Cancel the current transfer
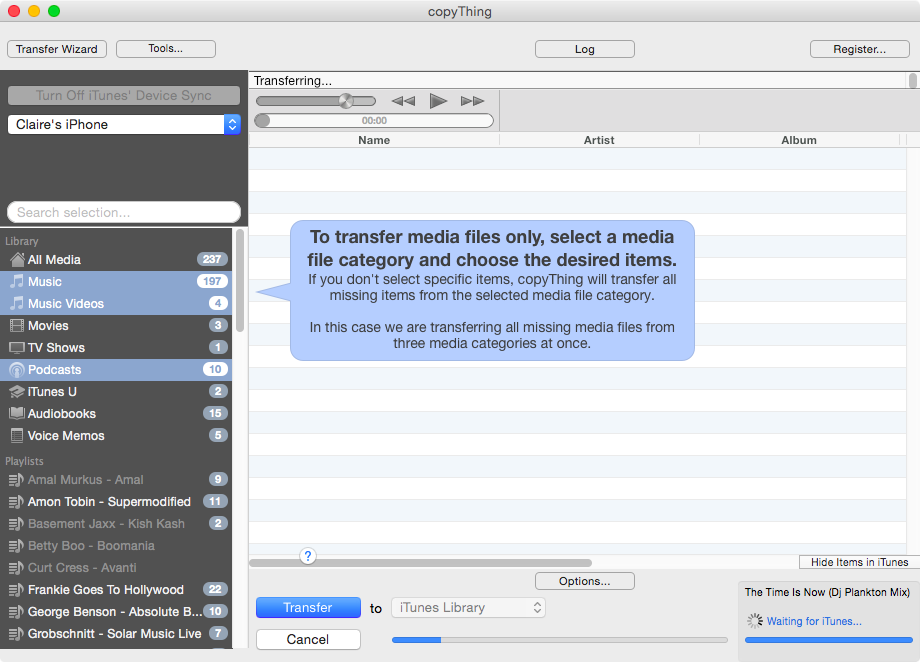 [308, 639]
